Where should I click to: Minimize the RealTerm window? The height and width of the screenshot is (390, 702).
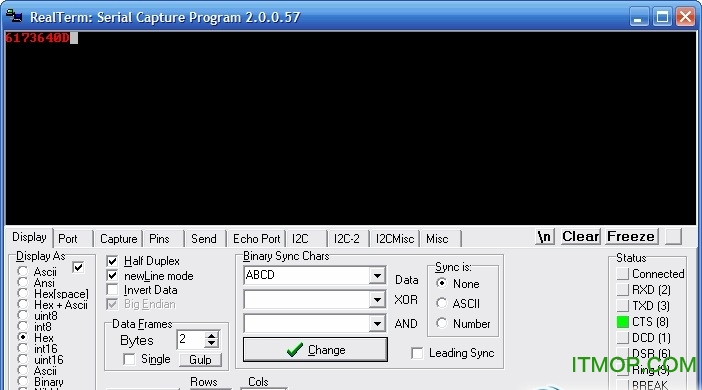(639, 17)
